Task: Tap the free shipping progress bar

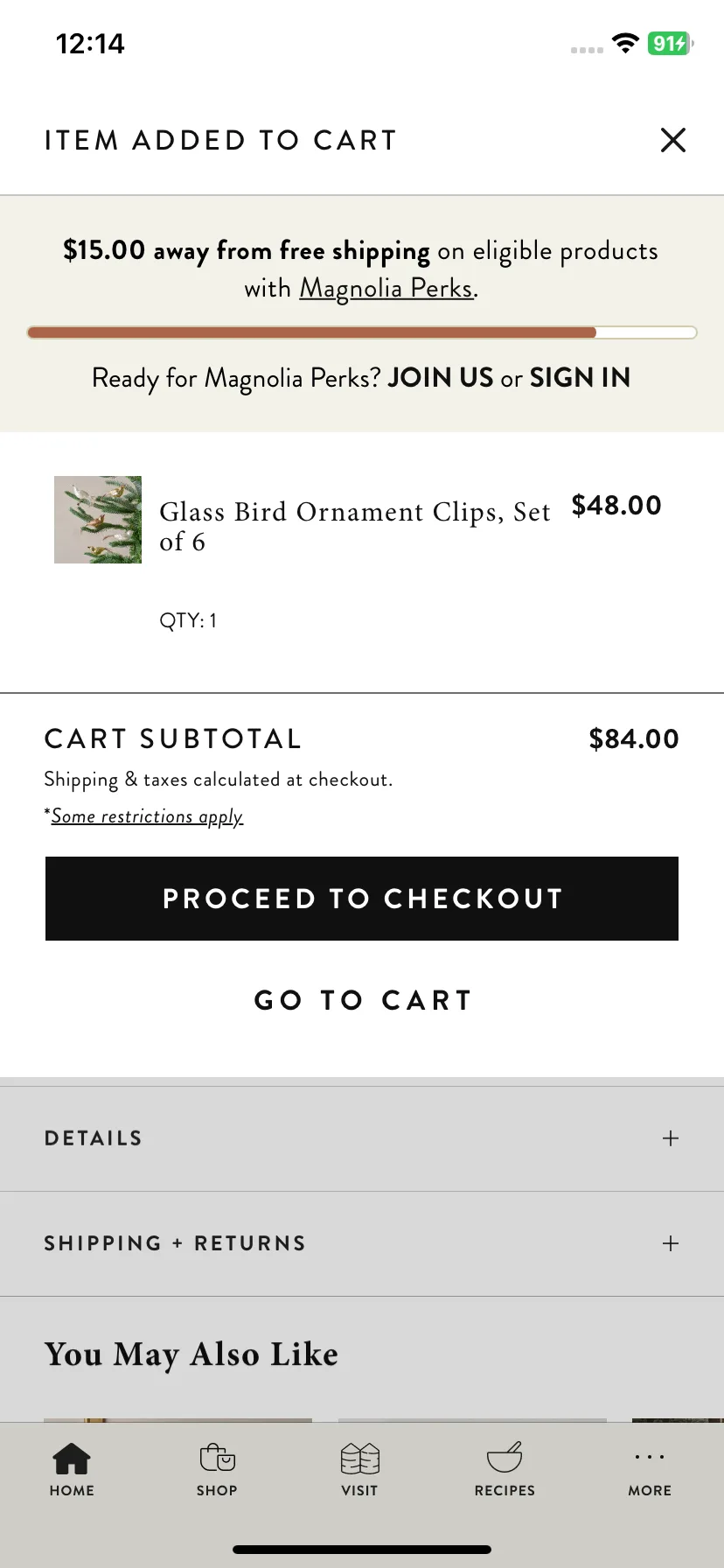Action: pos(362,332)
